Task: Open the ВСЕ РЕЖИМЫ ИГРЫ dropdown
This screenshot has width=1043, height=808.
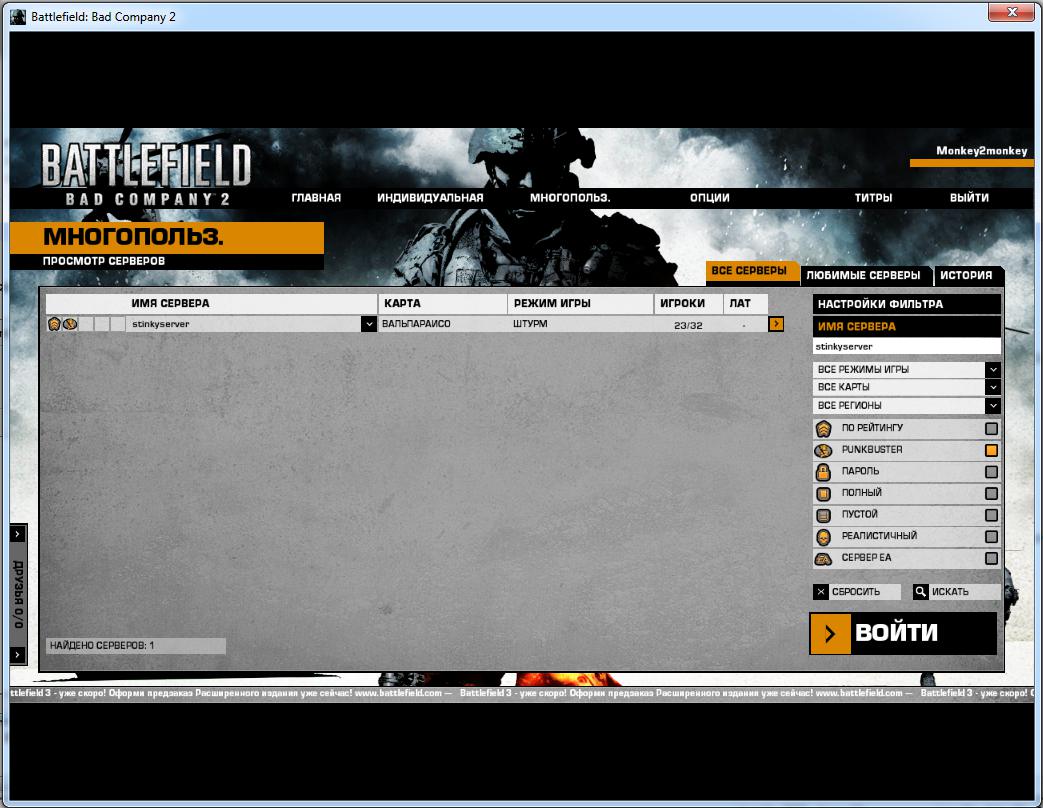Action: 992,370
